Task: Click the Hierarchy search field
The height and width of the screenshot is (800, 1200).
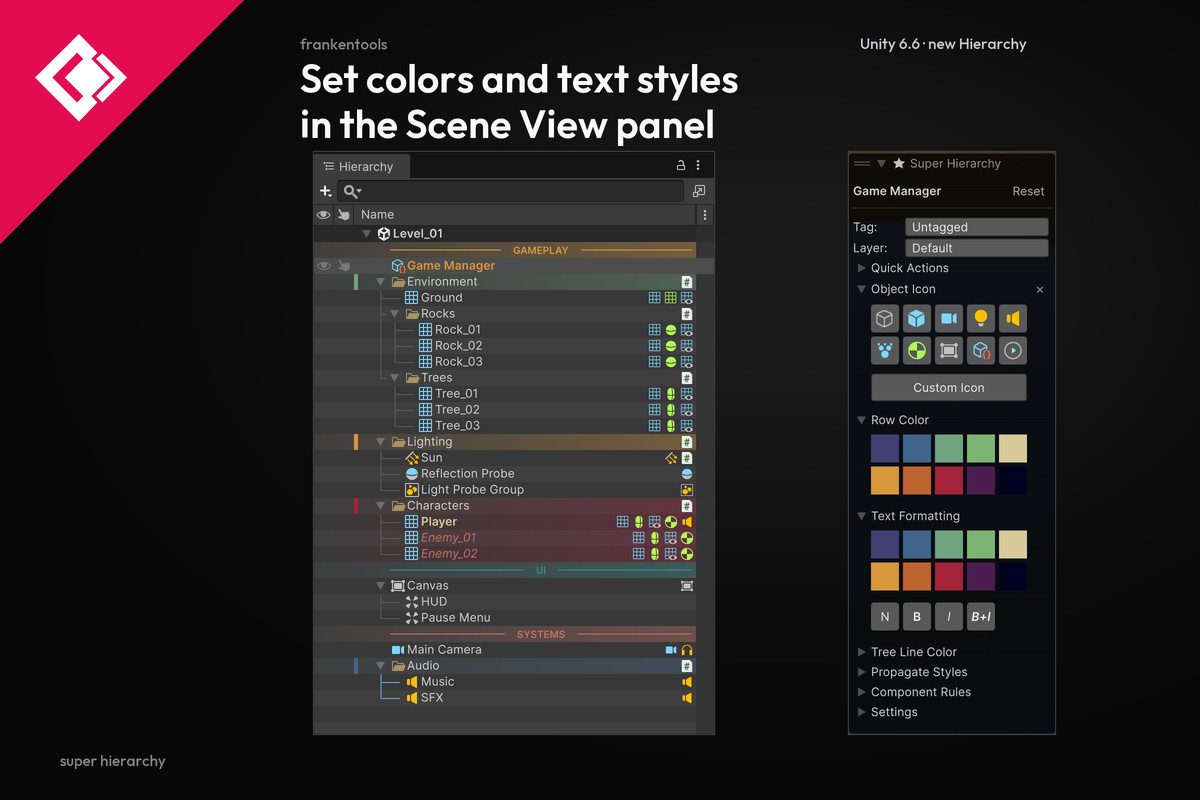Action: click(511, 191)
